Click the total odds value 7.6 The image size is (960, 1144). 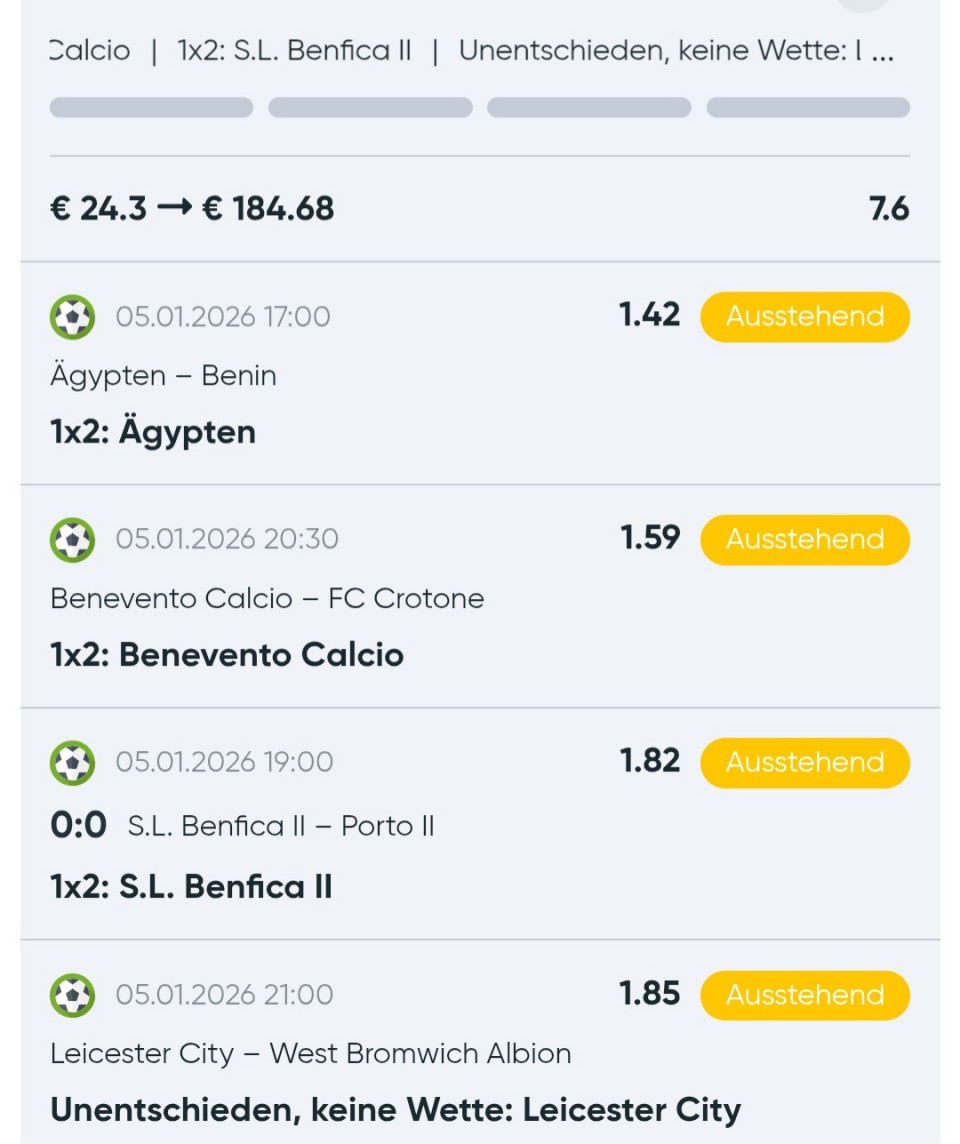[889, 209]
